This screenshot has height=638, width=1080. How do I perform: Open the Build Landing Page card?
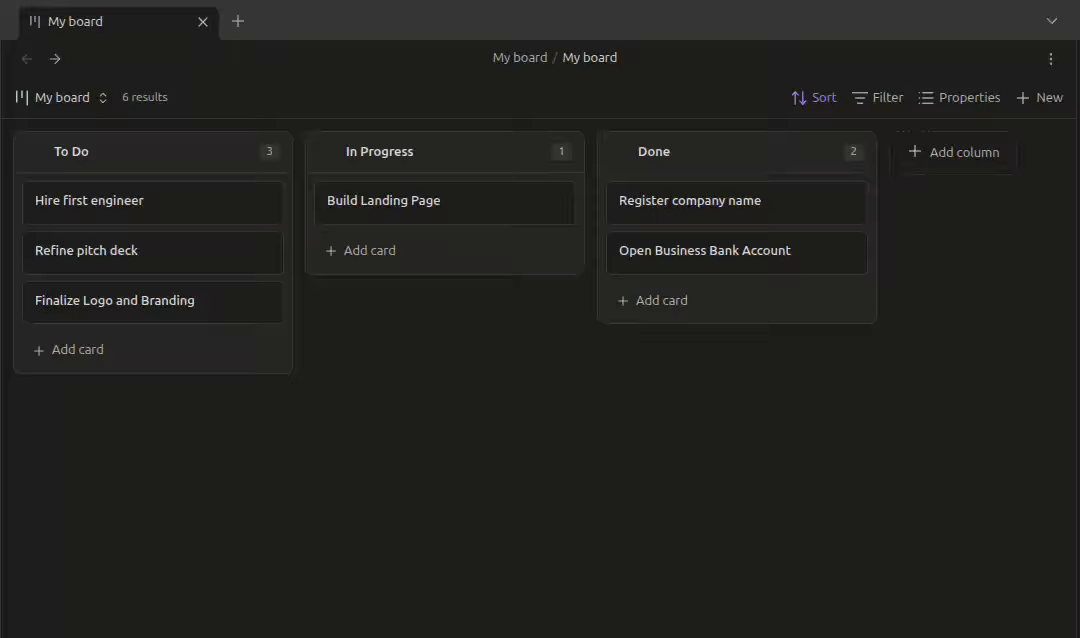coord(444,201)
